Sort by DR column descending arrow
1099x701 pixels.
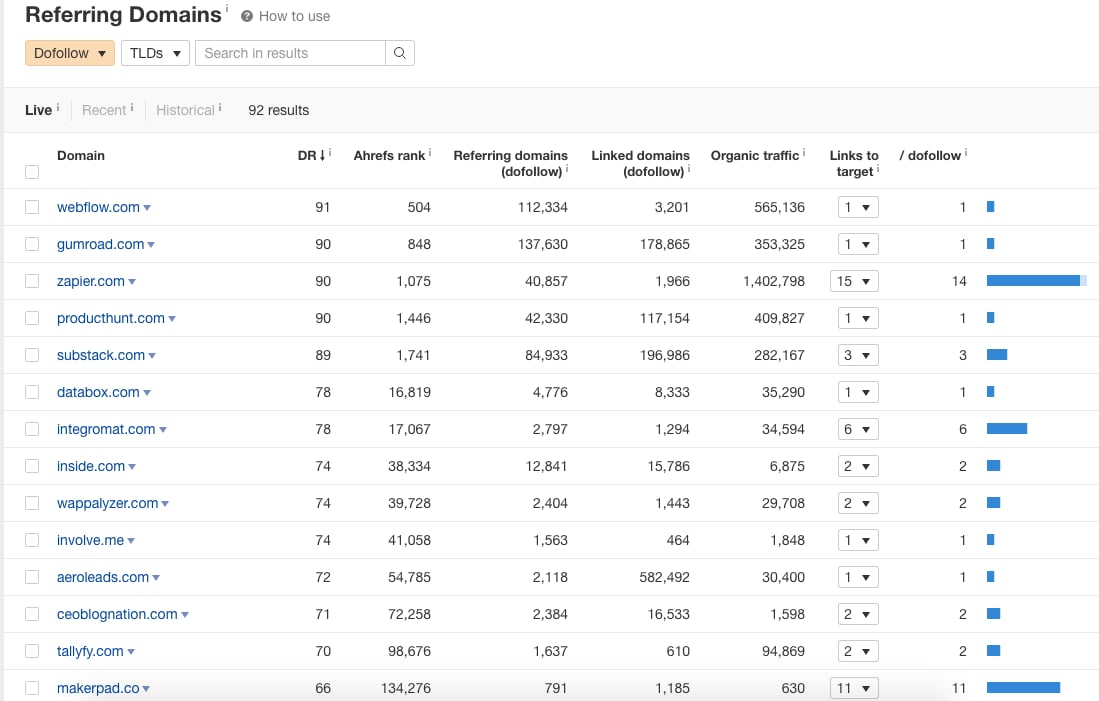click(x=322, y=156)
